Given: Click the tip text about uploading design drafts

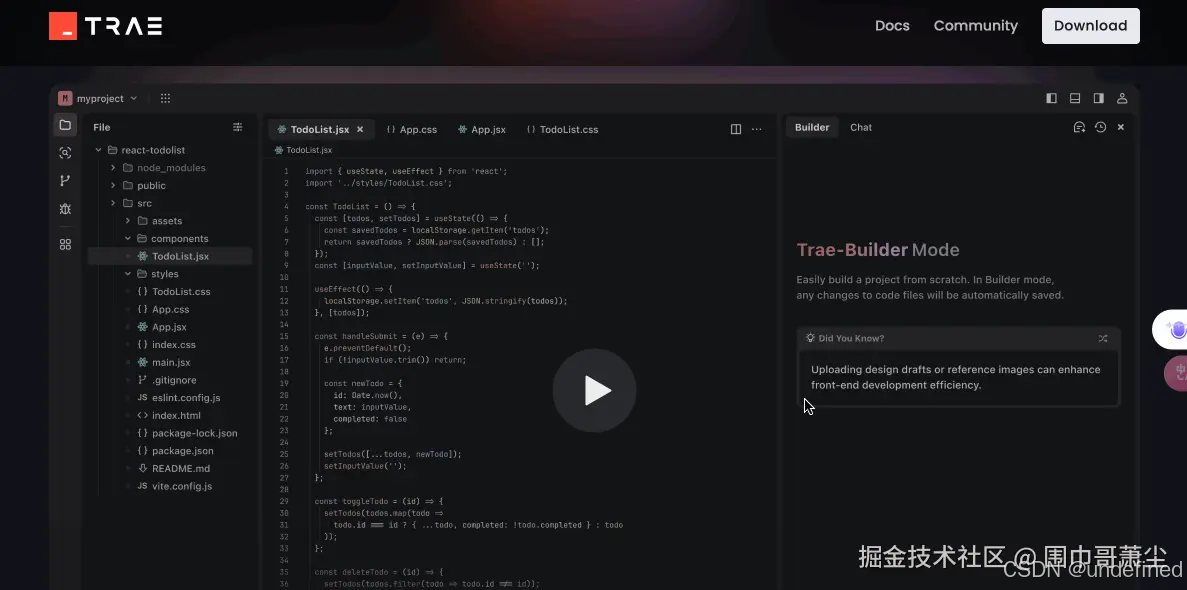Looking at the screenshot, I should click(x=955, y=377).
